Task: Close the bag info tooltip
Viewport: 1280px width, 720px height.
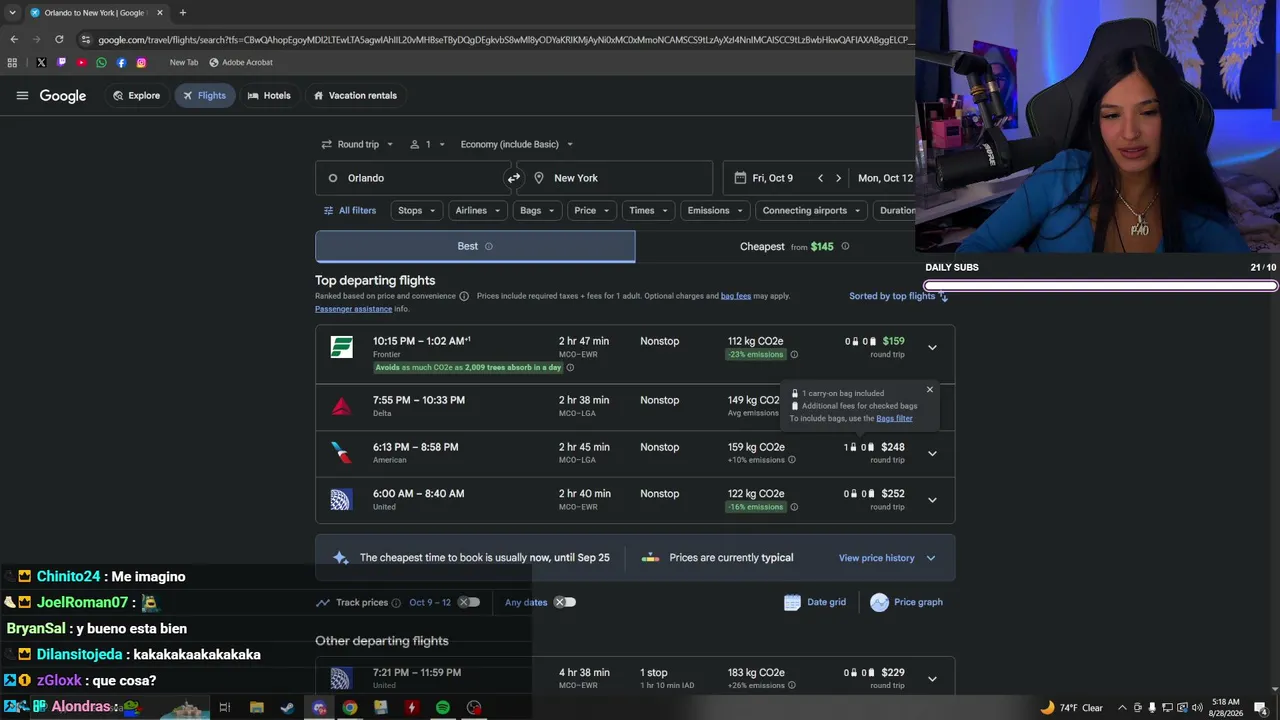Action: (929, 390)
